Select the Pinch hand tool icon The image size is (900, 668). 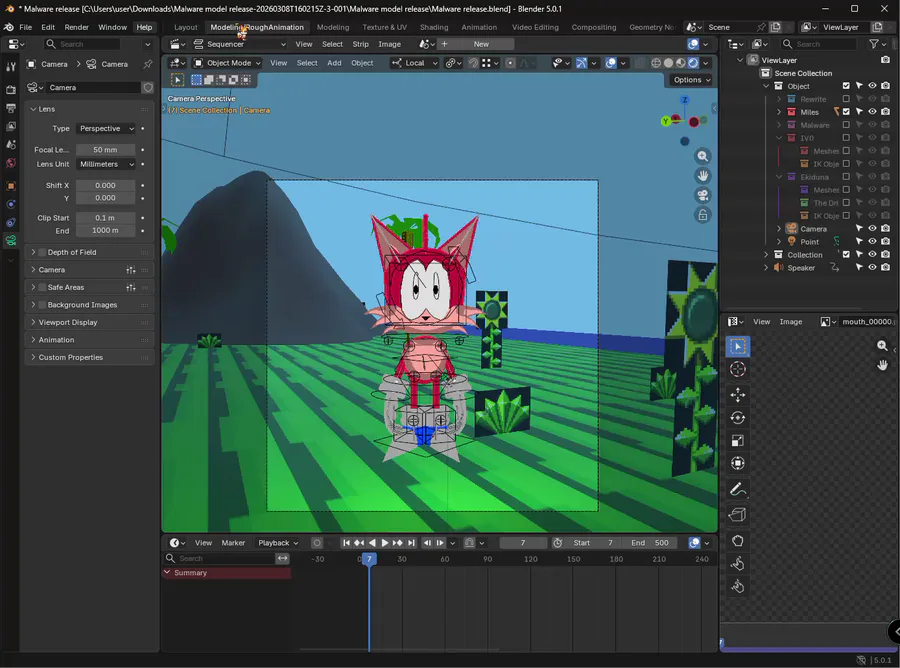click(x=738, y=587)
